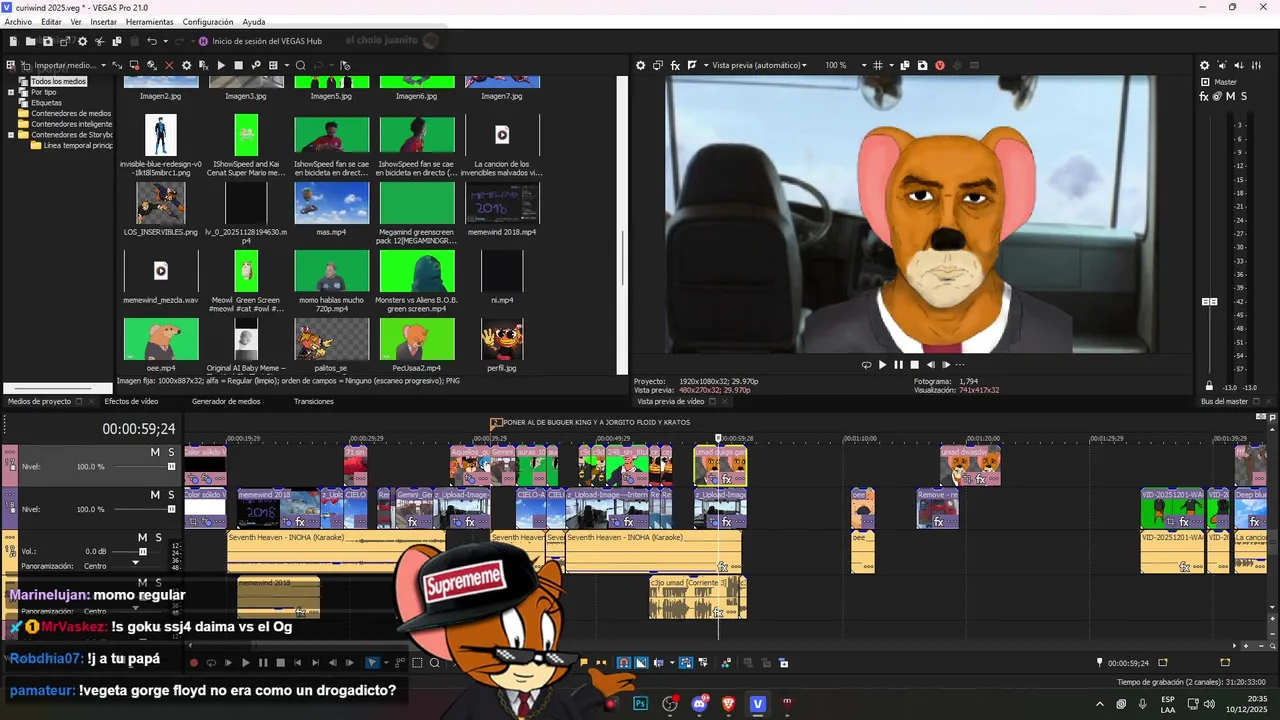This screenshot has width=1280, height=720.
Task: Mute the first video track
Action: (x=155, y=452)
